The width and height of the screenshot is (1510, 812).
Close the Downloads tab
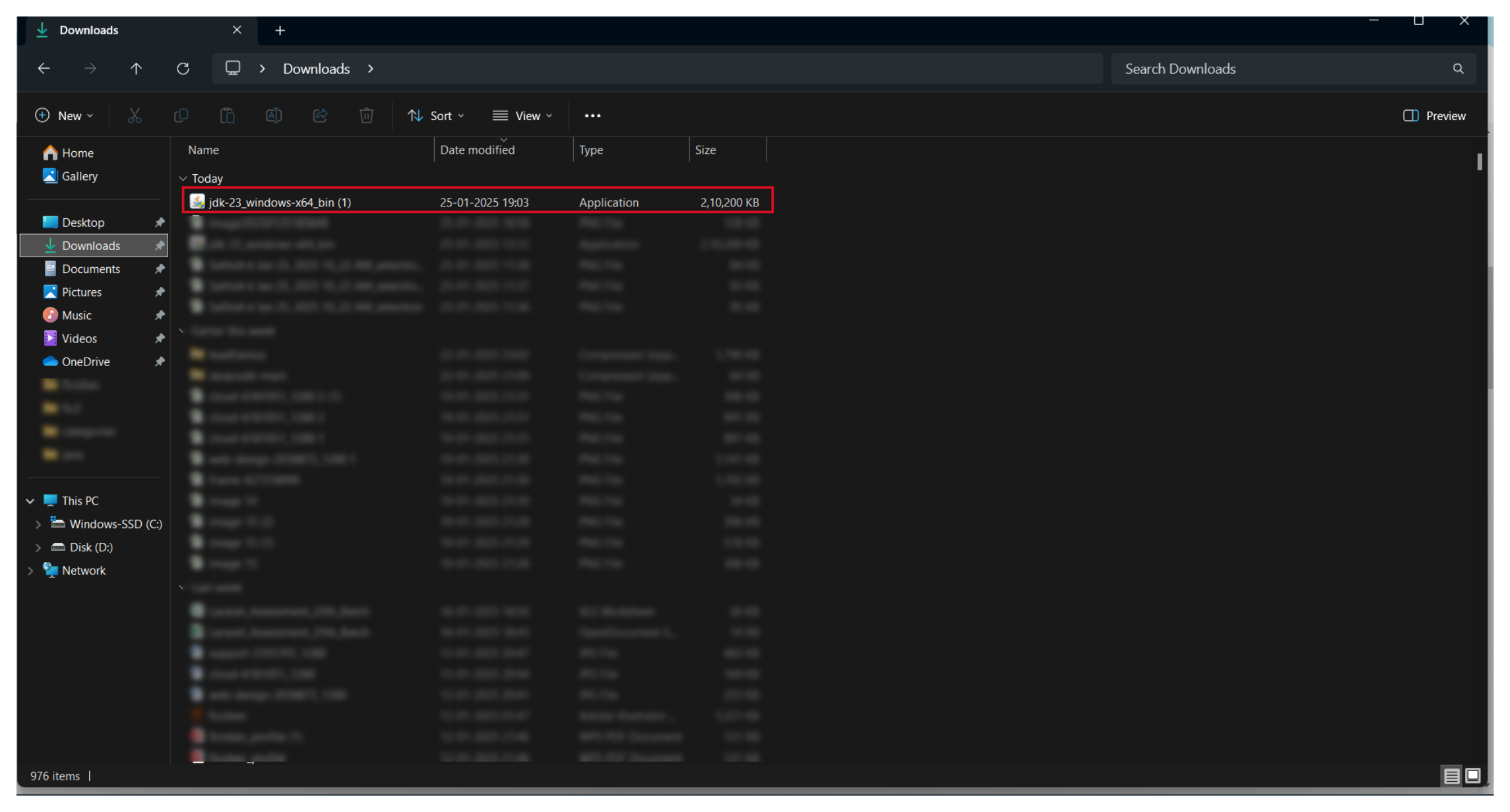click(x=237, y=30)
